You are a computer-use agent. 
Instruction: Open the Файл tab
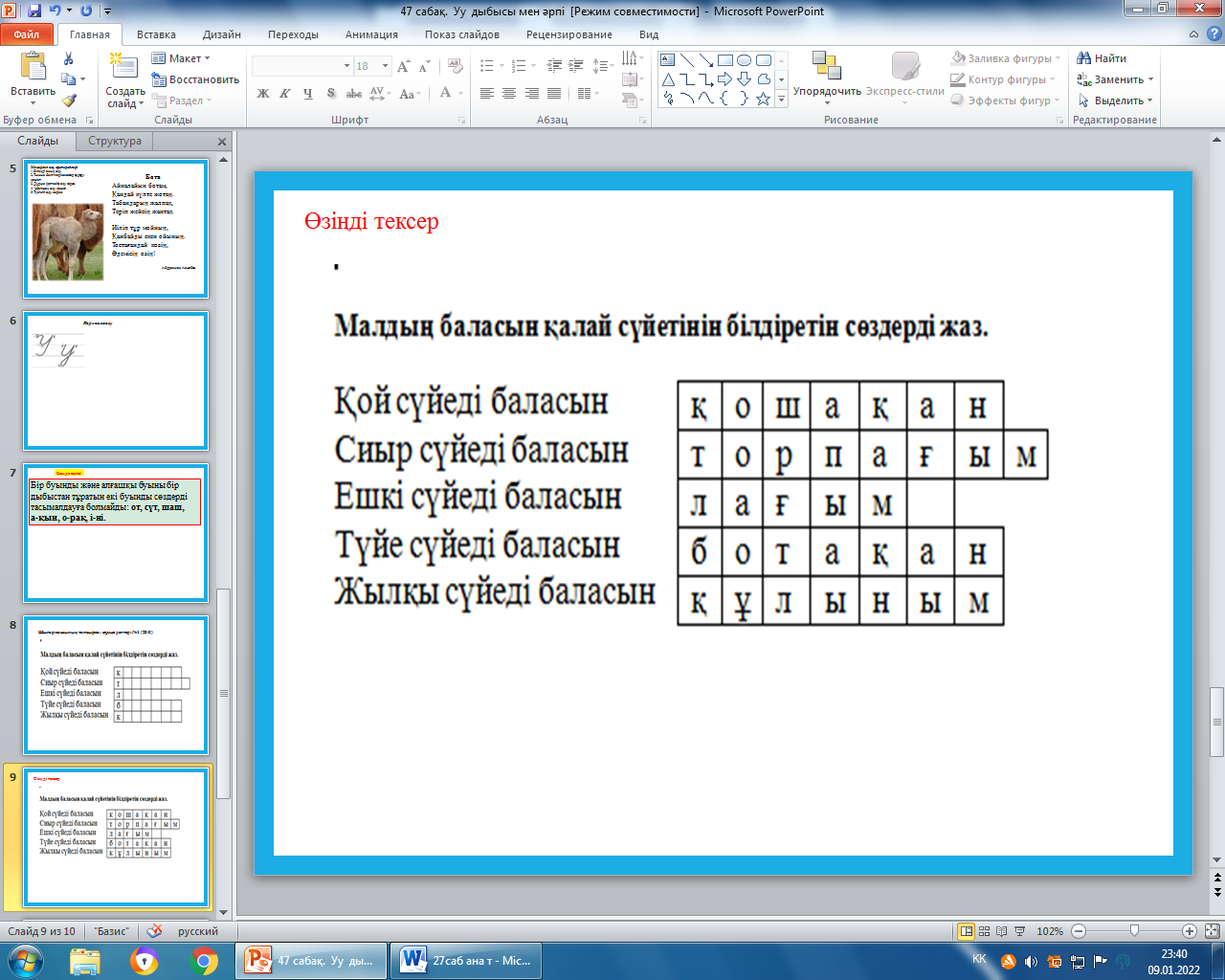pyautogui.click(x=27, y=34)
